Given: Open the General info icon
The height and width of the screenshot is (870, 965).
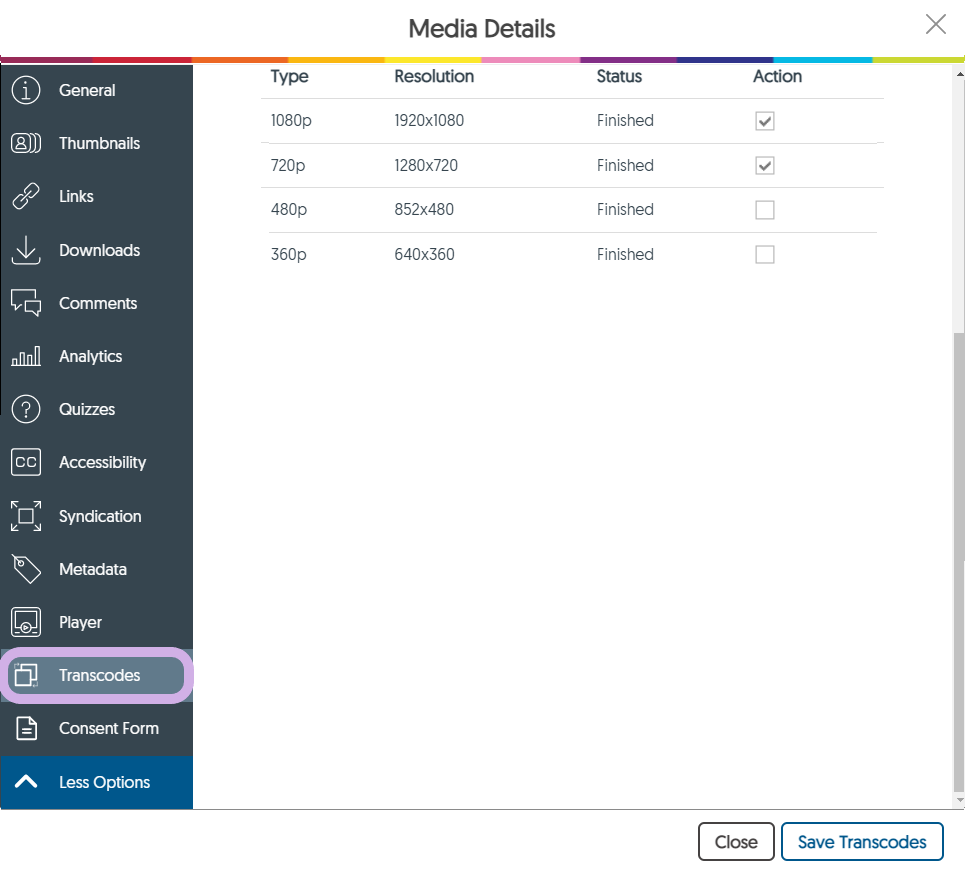Looking at the screenshot, I should pyautogui.click(x=26, y=90).
